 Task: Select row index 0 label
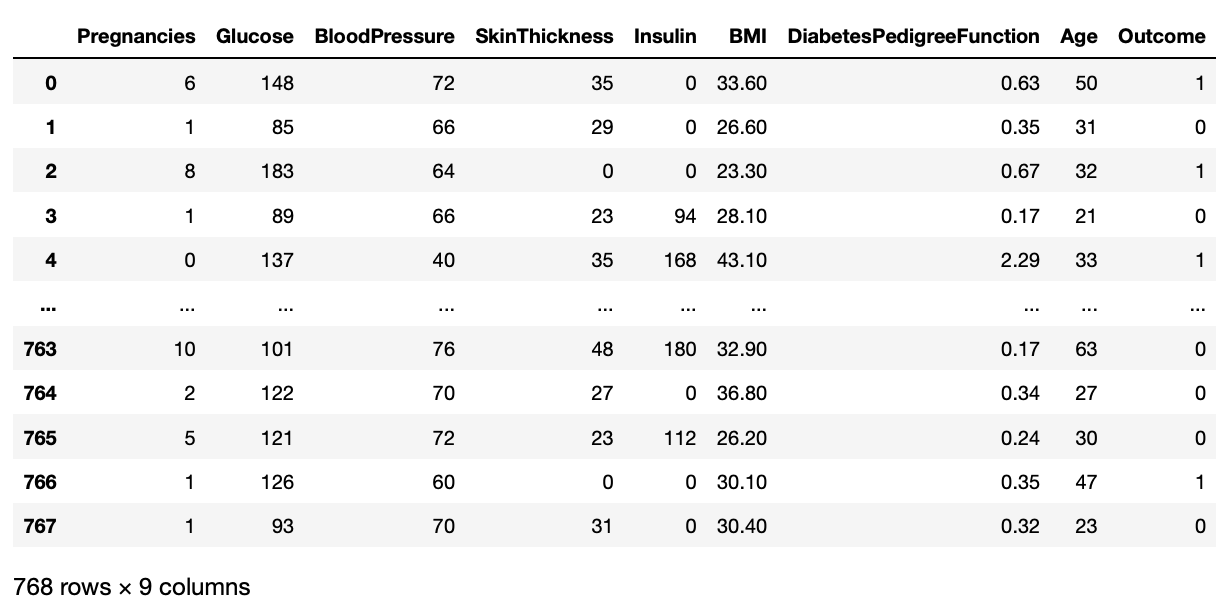point(50,84)
